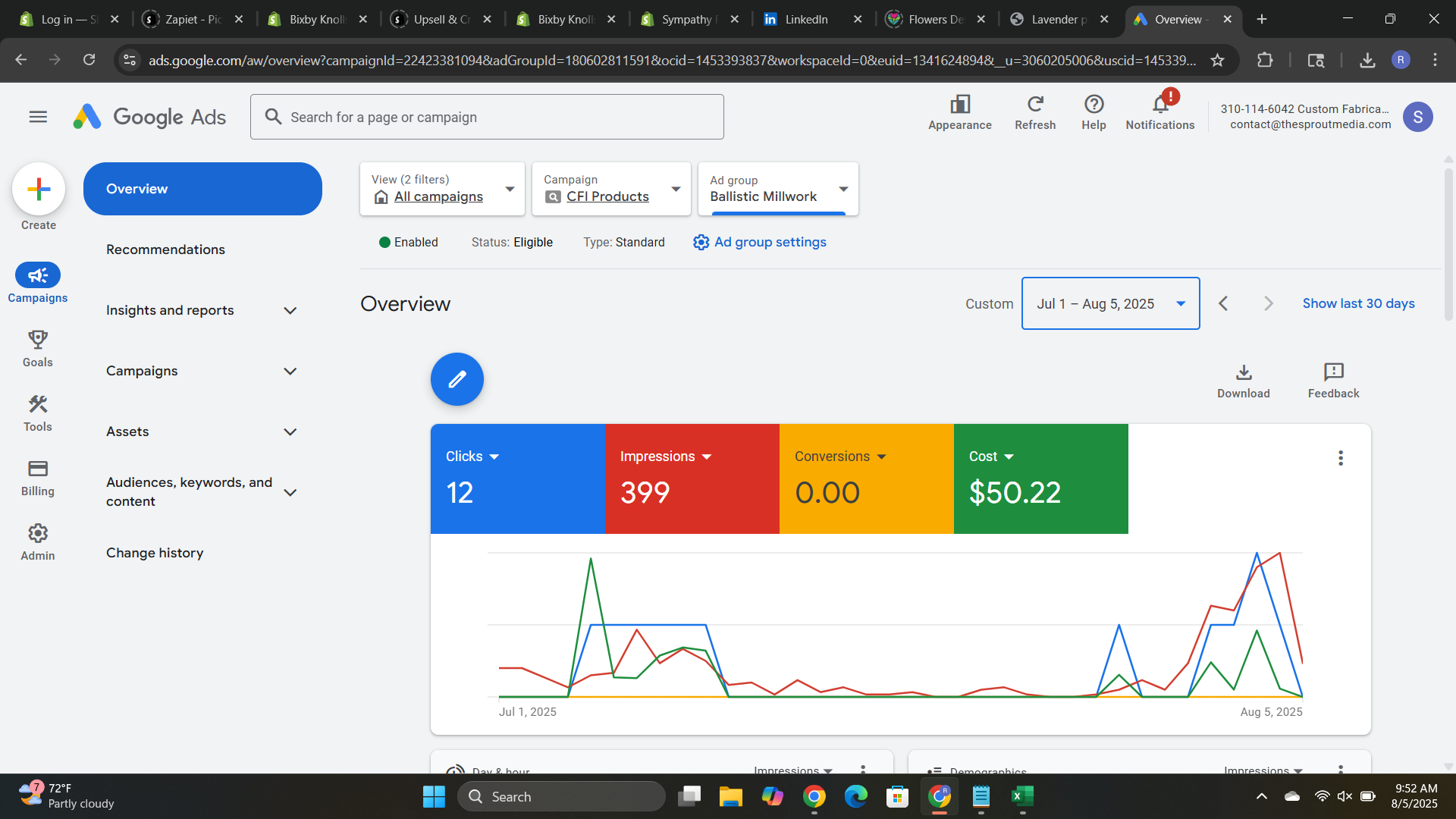Download the overview report

[1244, 381]
